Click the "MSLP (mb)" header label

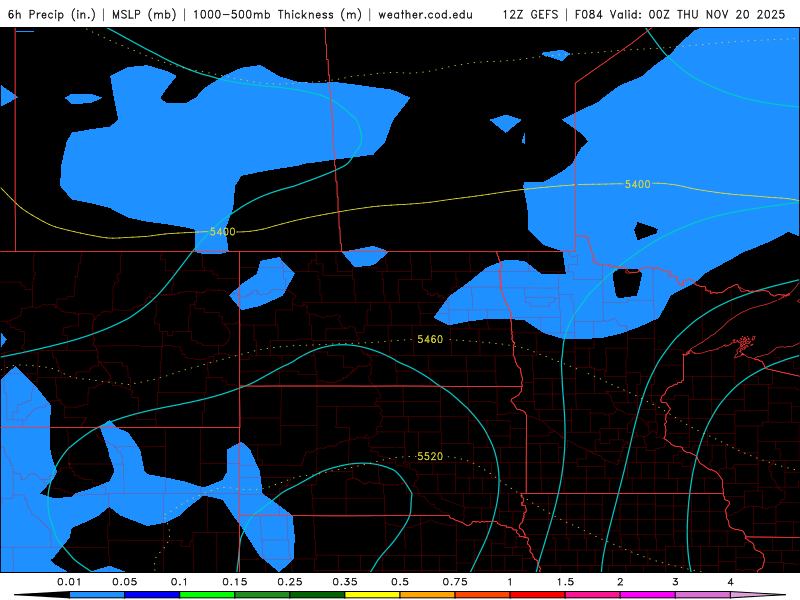(144, 14)
